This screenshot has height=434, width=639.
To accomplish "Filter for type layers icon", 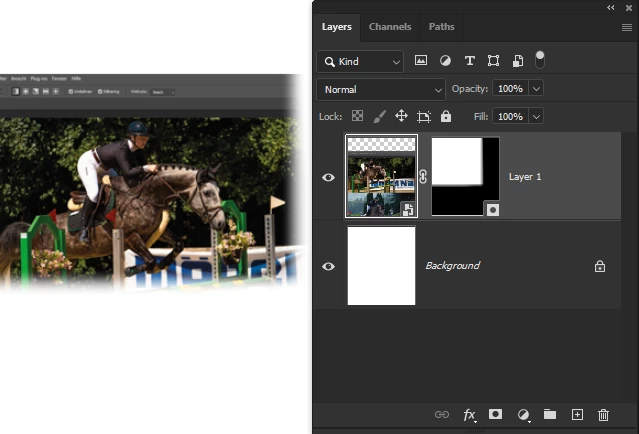I will coord(469,61).
